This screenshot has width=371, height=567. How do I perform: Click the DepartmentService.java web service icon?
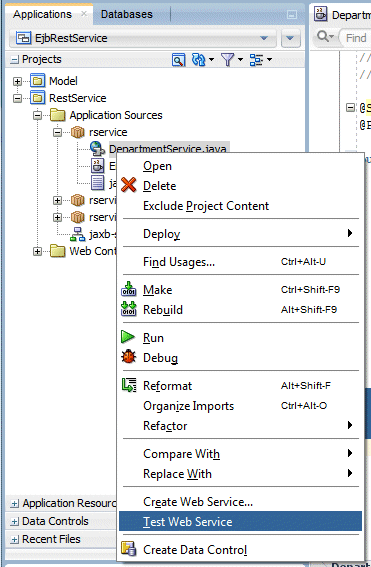click(98, 149)
